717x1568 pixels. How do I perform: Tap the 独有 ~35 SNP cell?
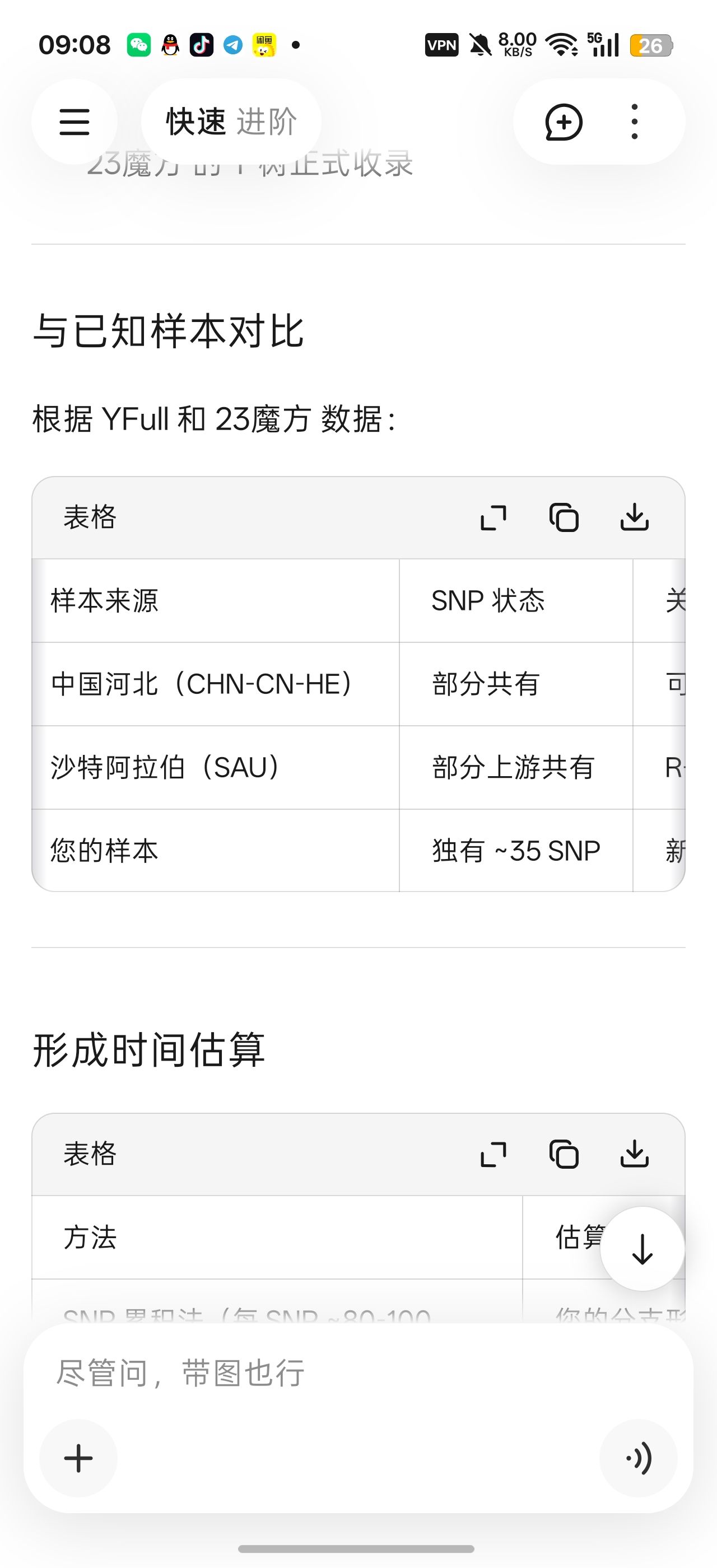coord(516,851)
